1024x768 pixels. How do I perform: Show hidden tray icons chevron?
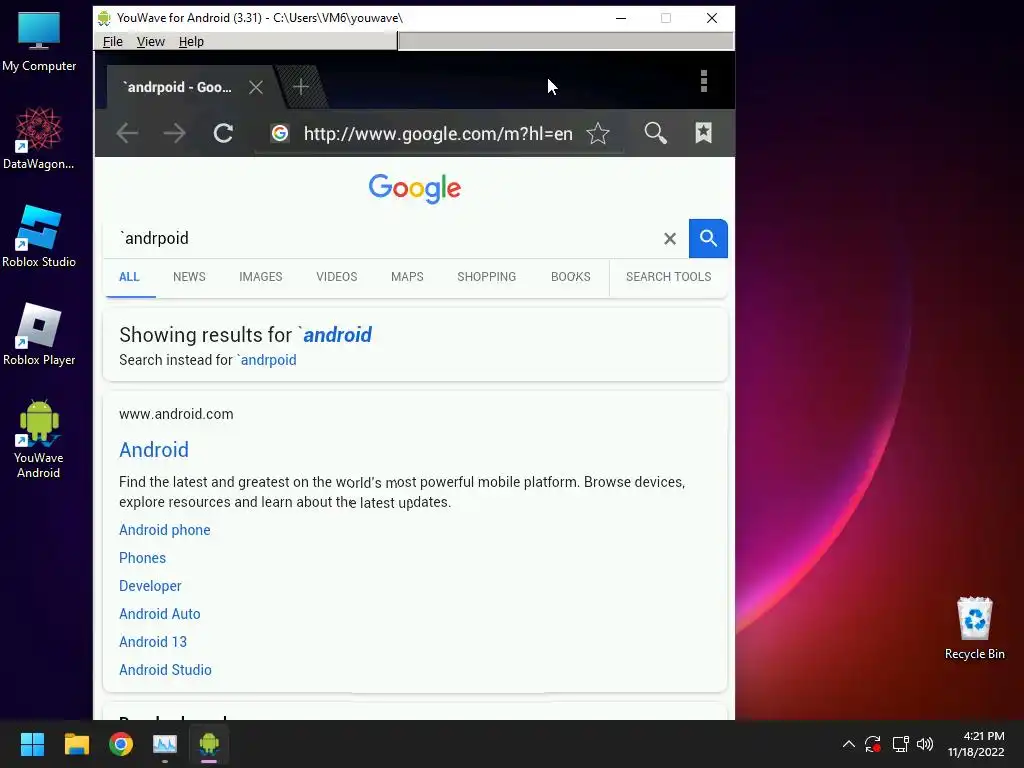[x=848, y=744]
